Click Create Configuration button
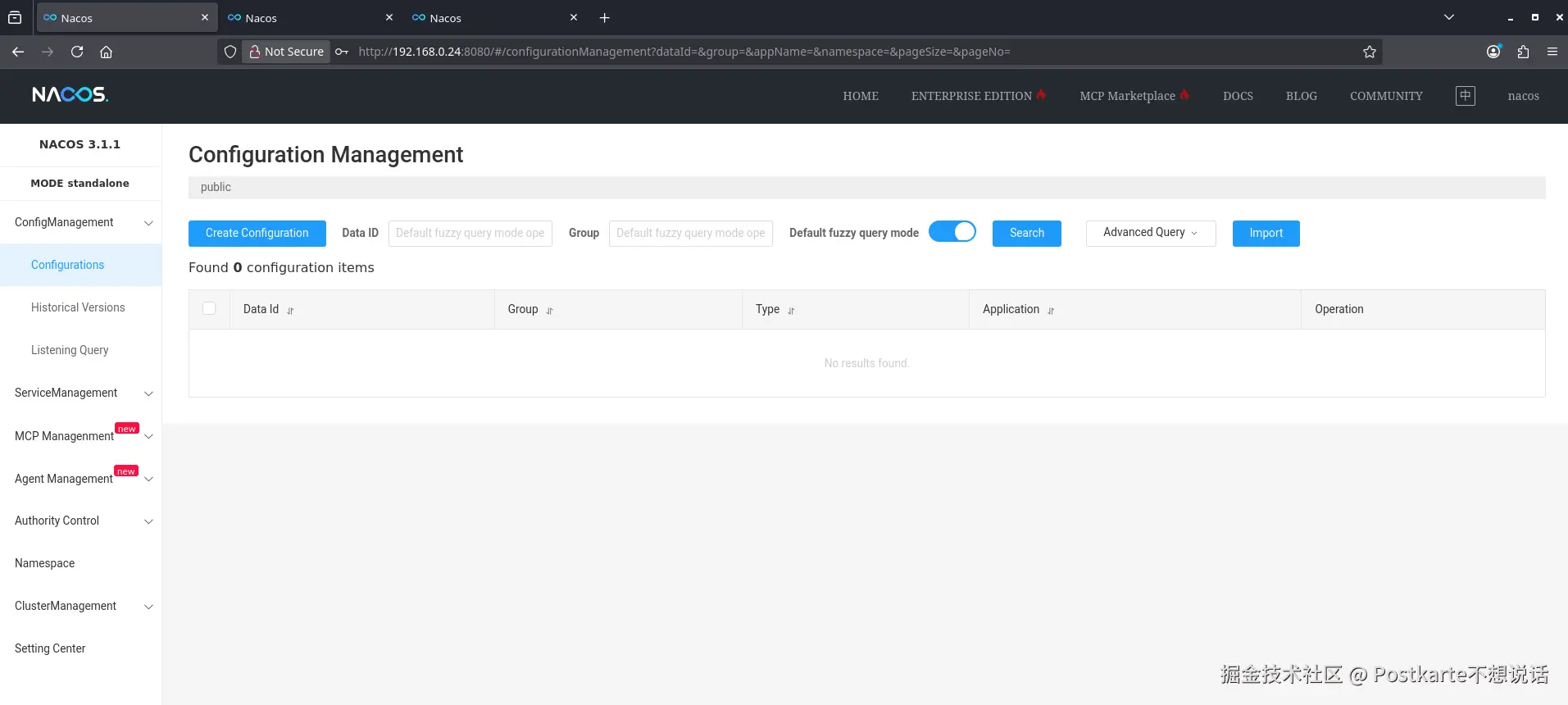Screen dimensions: 1568x705 click(257, 233)
